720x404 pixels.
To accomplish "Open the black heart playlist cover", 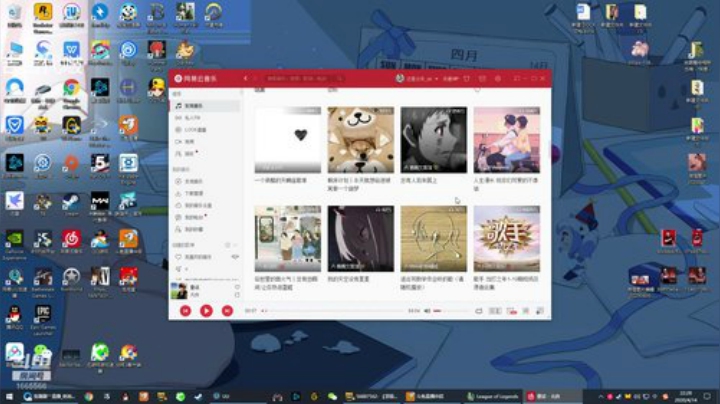I will [x=288, y=140].
